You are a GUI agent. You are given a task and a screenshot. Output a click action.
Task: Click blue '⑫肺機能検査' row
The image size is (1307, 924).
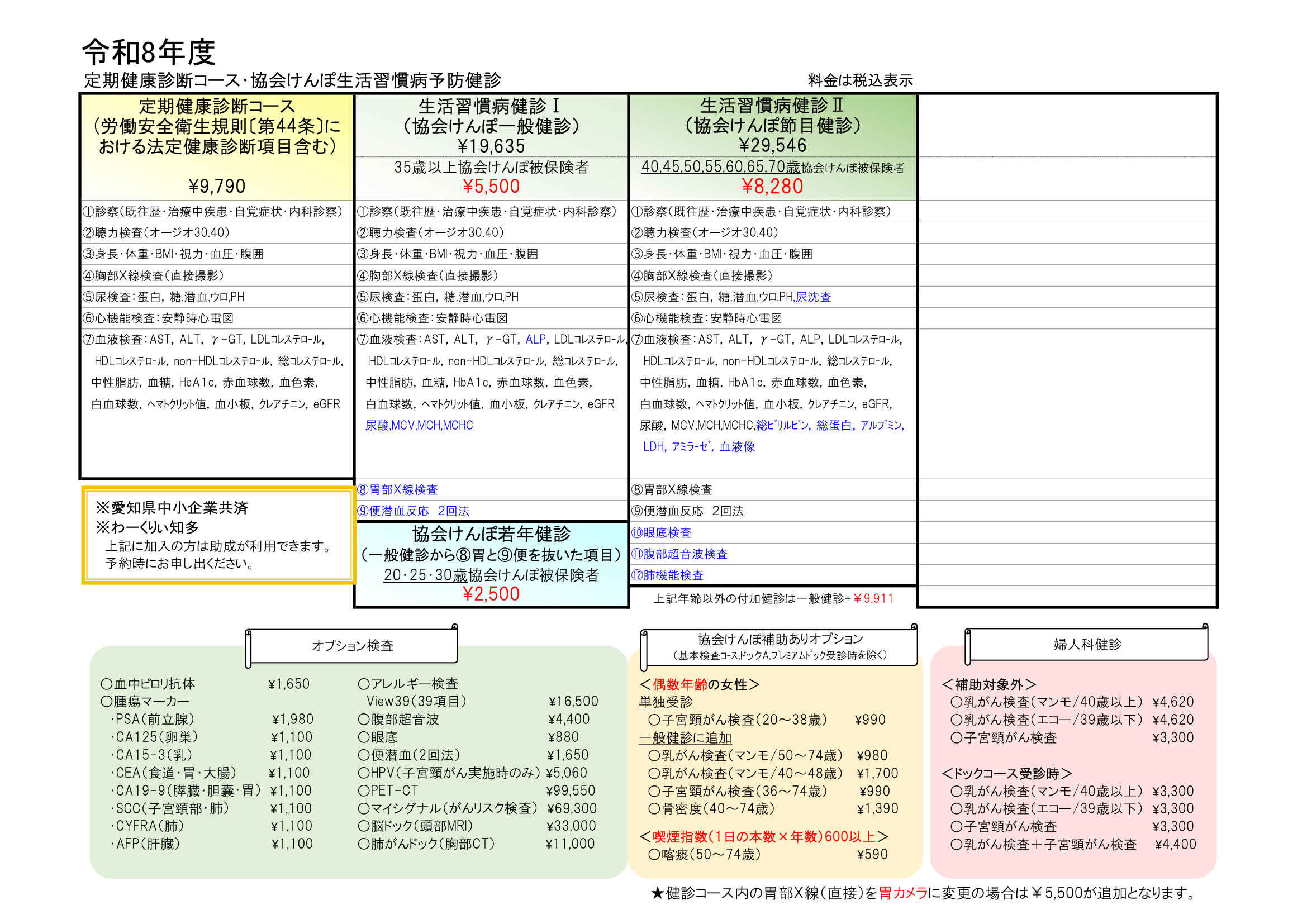pyautogui.click(x=667, y=575)
